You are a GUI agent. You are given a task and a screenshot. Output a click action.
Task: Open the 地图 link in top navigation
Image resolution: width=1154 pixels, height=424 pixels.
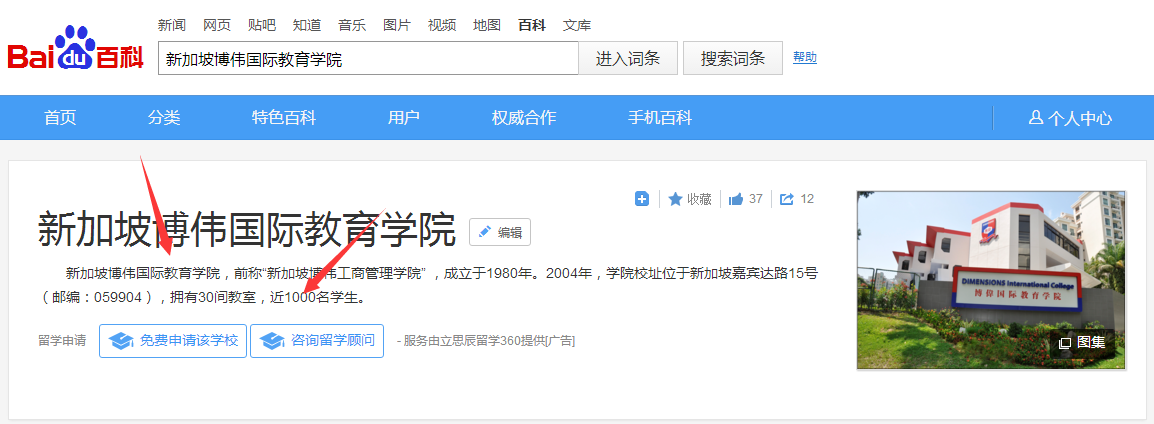(486, 25)
